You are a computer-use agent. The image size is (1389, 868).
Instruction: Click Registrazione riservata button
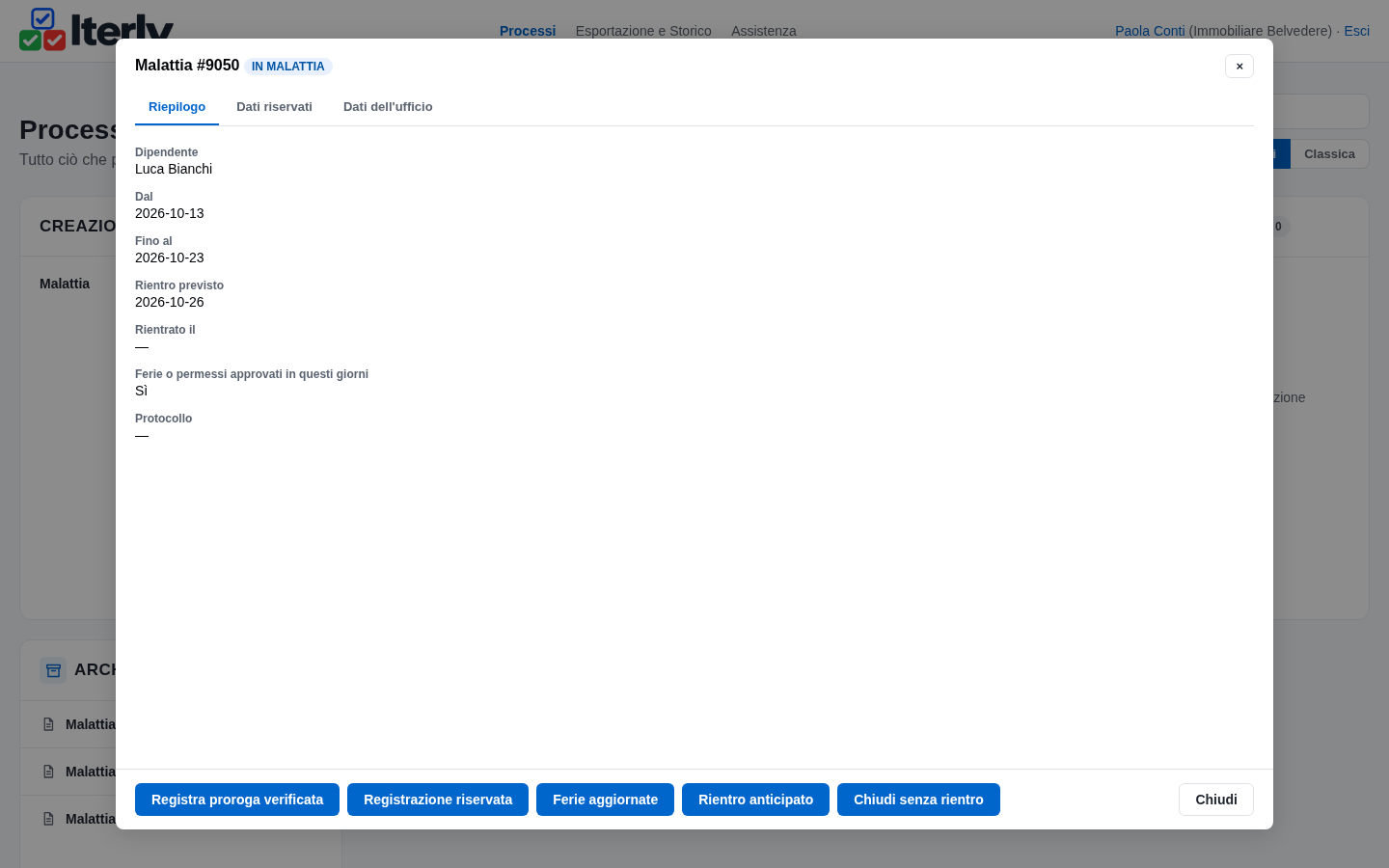438,800
